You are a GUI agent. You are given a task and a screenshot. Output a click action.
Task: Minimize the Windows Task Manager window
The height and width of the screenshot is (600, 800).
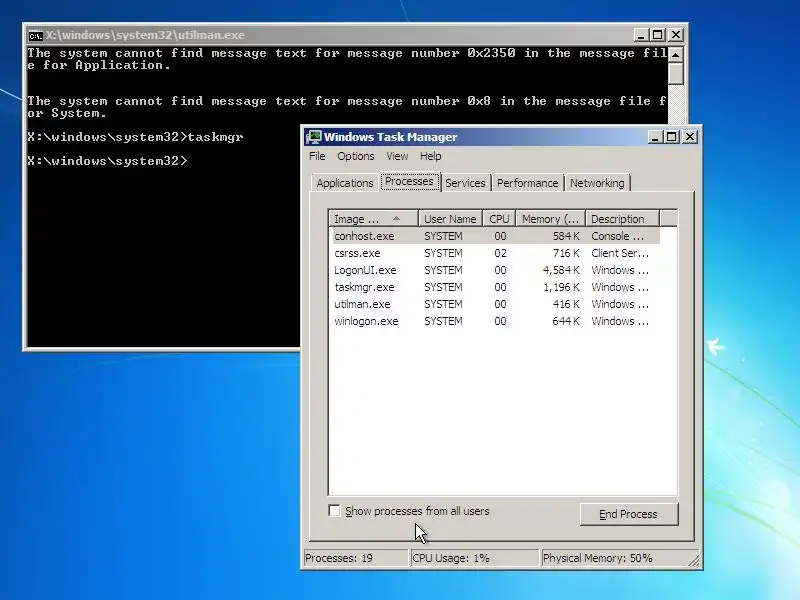655,137
